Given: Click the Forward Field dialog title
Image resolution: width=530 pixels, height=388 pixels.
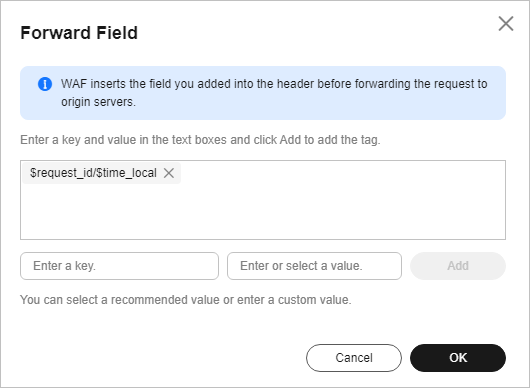Looking at the screenshot, I should [x=79, y=33].
